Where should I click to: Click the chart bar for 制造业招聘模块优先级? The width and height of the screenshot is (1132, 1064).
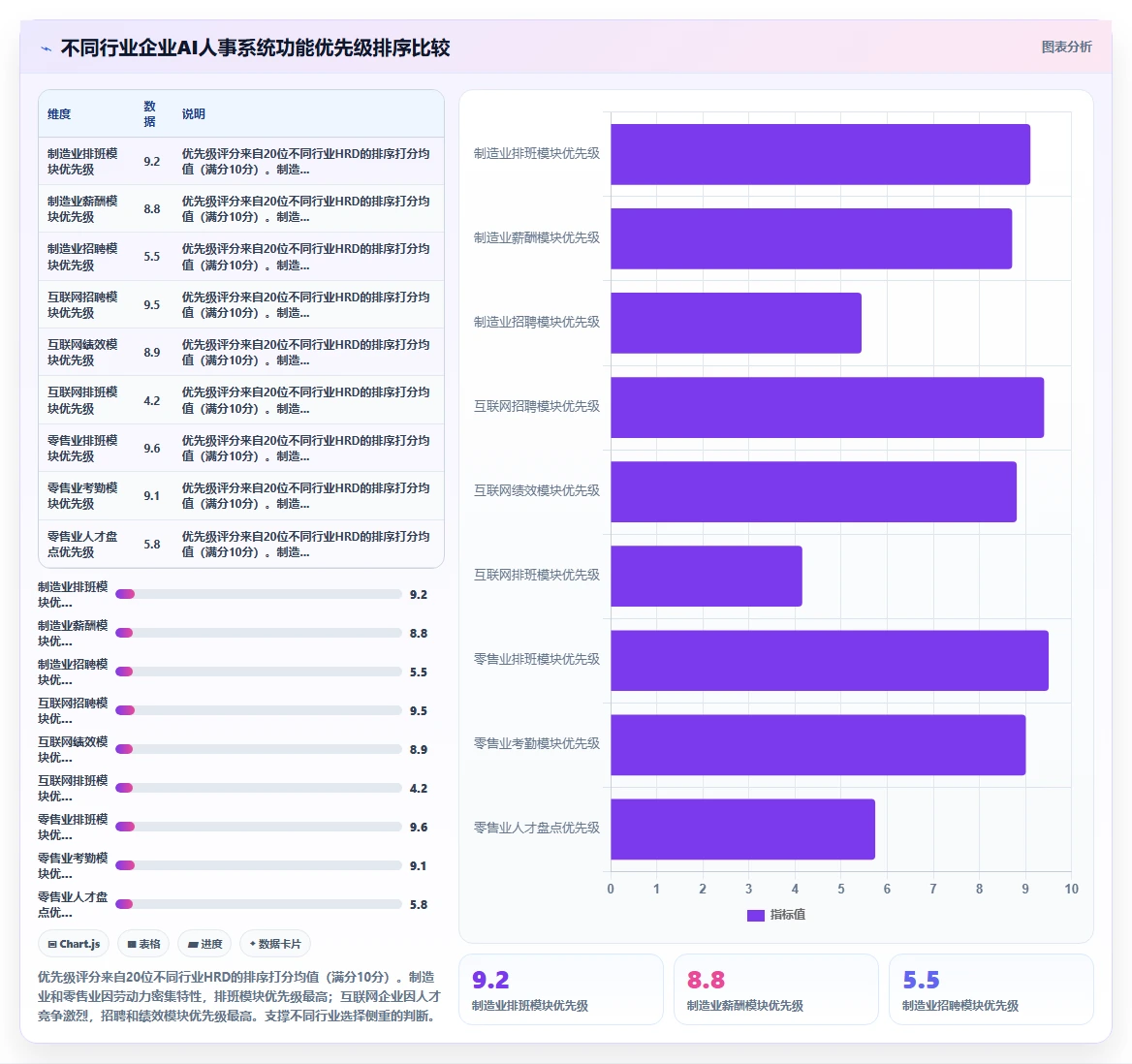point(737,323)
